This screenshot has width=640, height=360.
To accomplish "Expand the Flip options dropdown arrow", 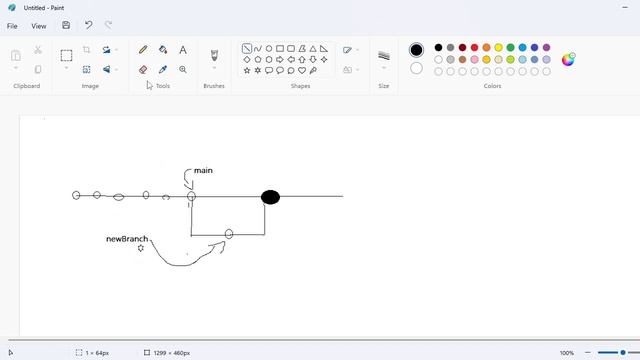I will (x=116, y=69).
